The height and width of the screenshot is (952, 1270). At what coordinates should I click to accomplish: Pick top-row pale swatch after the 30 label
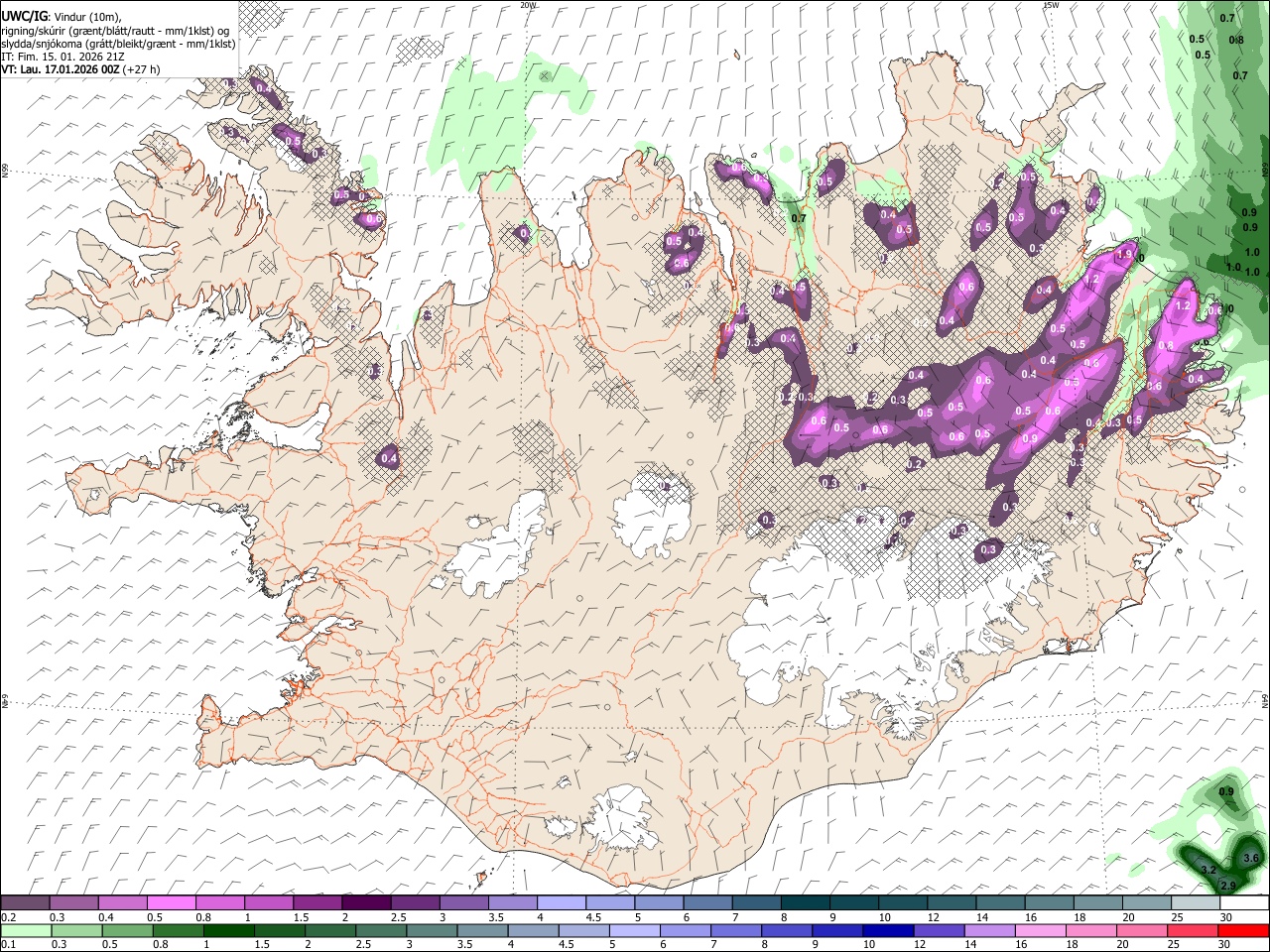[x=1244, y=902]
